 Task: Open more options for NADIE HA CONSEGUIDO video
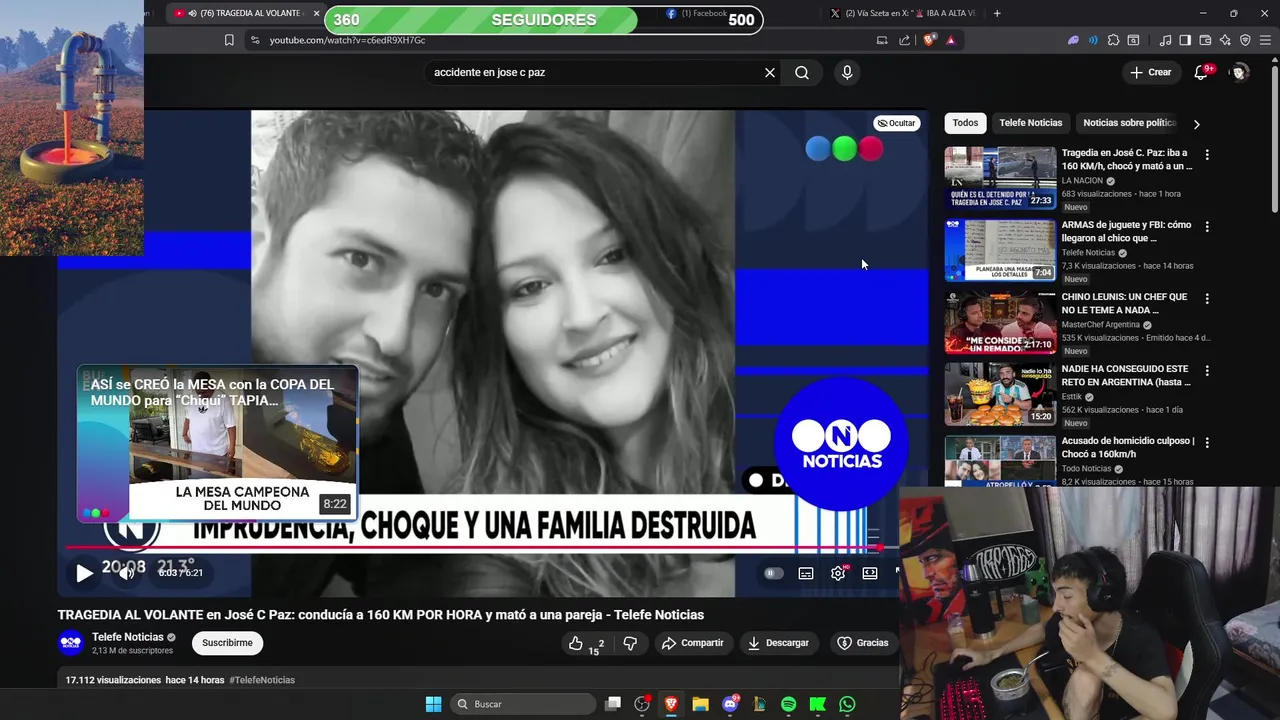(1207, 371)
